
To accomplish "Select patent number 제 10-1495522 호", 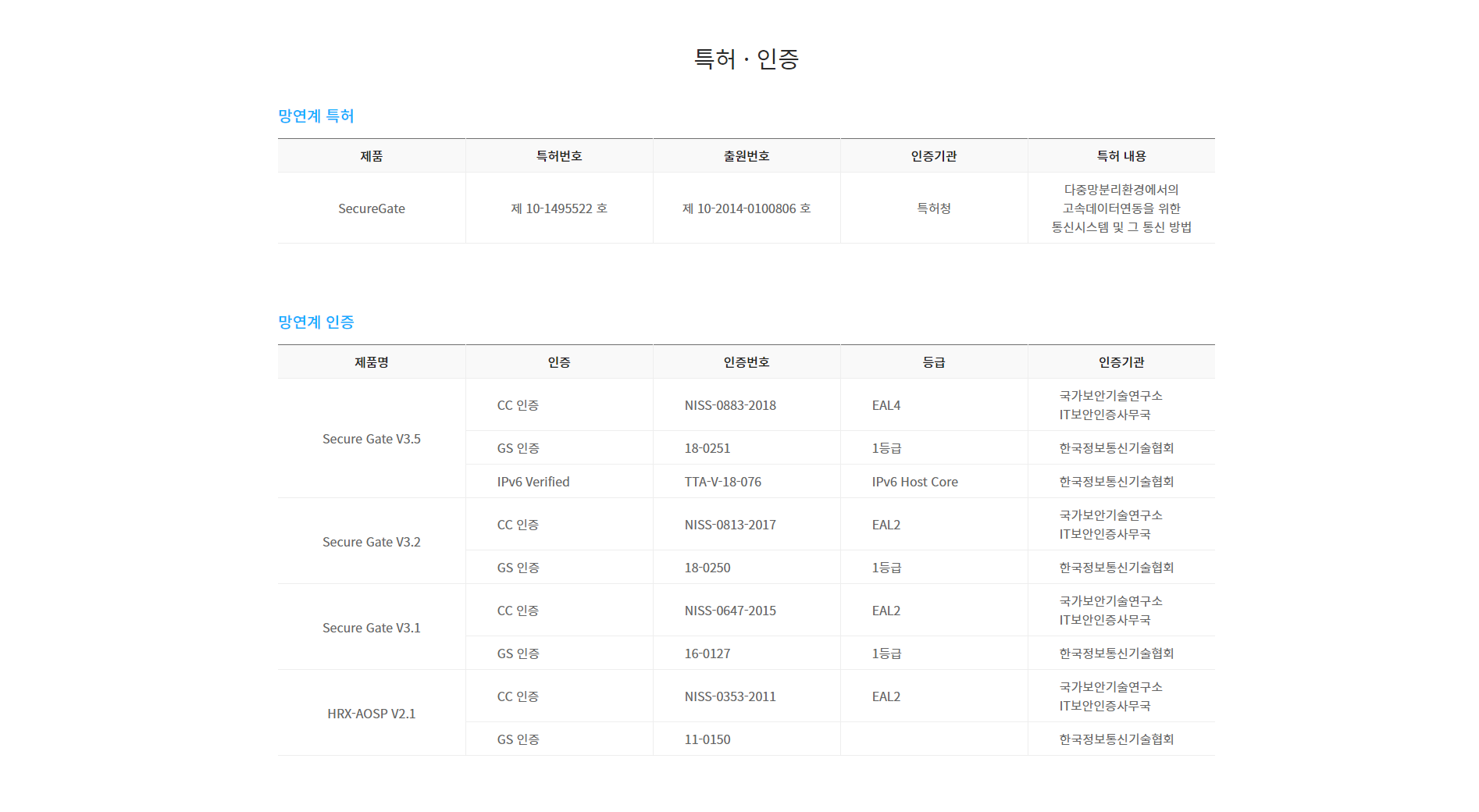I will [x=559, y=208].
